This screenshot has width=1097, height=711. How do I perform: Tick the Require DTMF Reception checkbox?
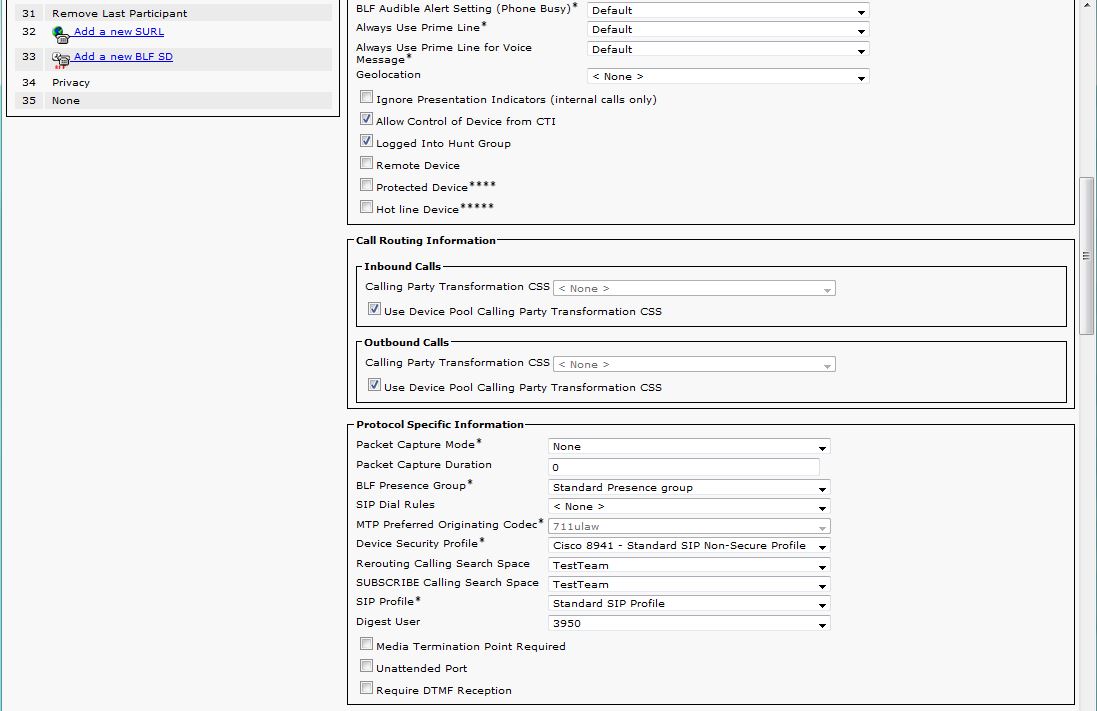367,688
